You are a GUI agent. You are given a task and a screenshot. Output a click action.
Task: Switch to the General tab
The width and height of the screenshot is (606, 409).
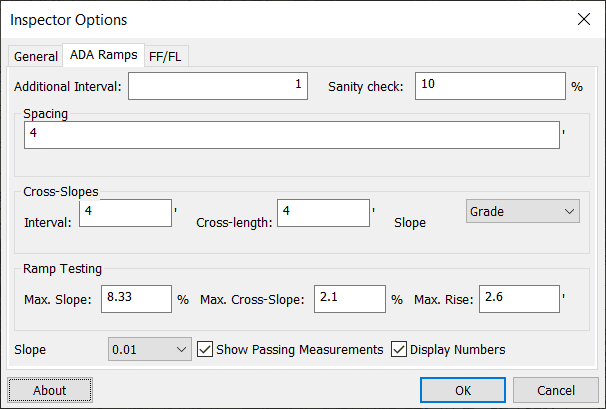pos(36,56)
